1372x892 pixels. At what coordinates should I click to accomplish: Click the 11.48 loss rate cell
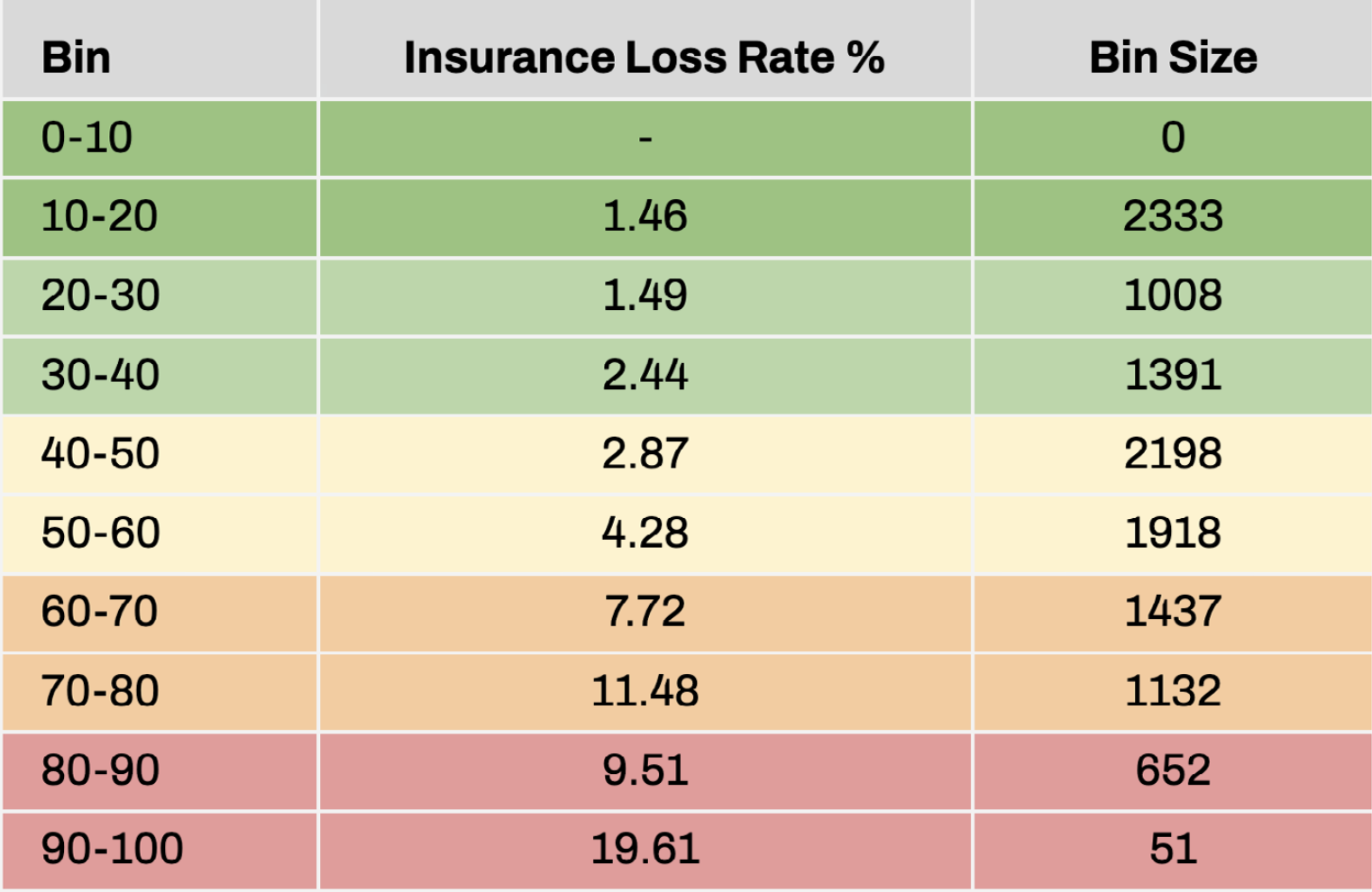pos(645,691)
